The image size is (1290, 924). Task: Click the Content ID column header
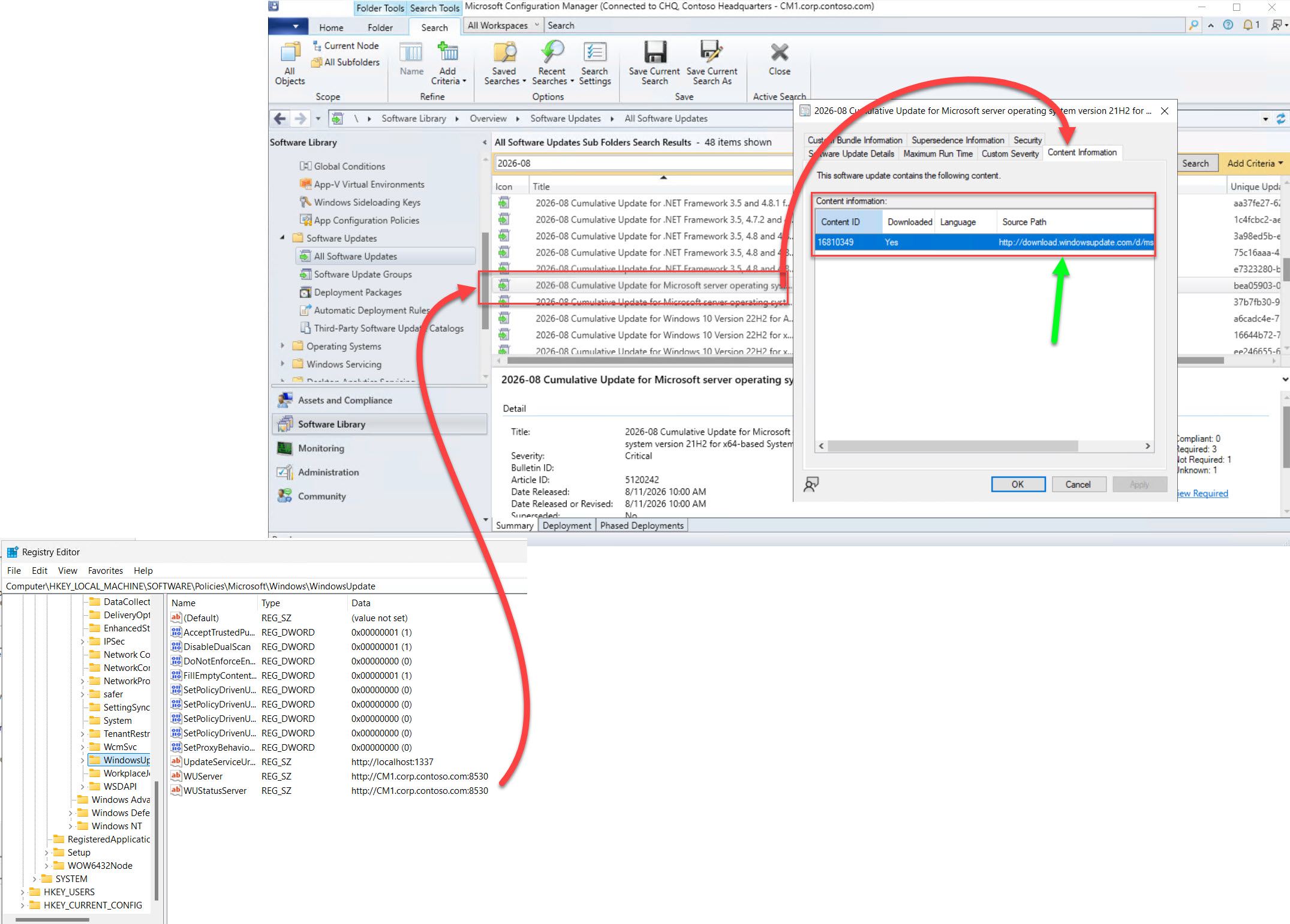(849, 222)
